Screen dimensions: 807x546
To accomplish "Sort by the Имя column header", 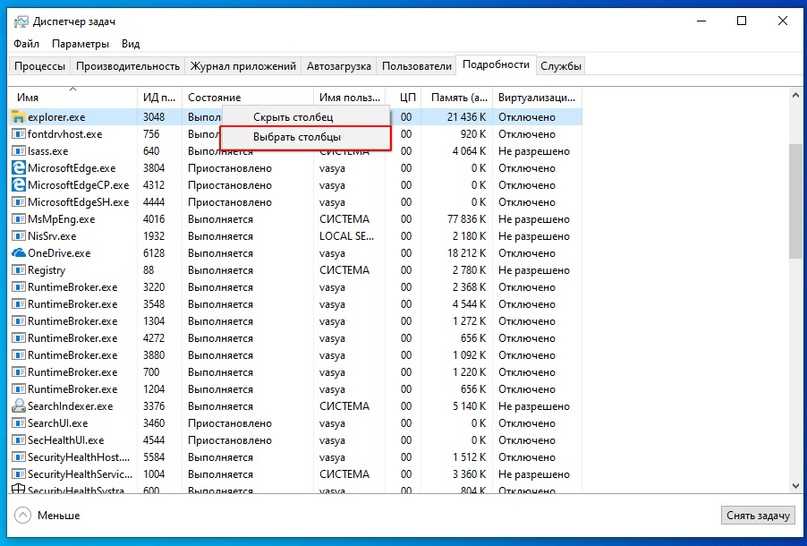I will pyautogui.click(x=30, y=97).
